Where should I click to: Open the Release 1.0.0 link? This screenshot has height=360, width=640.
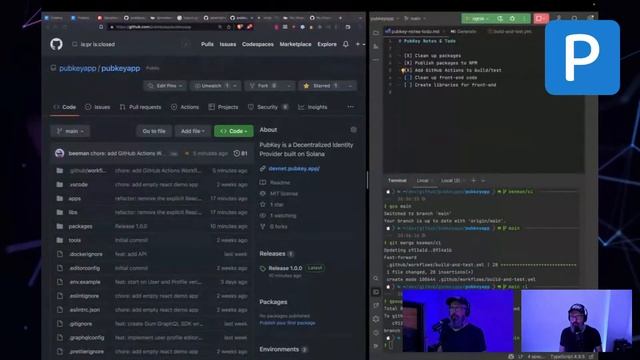[285, 268]
